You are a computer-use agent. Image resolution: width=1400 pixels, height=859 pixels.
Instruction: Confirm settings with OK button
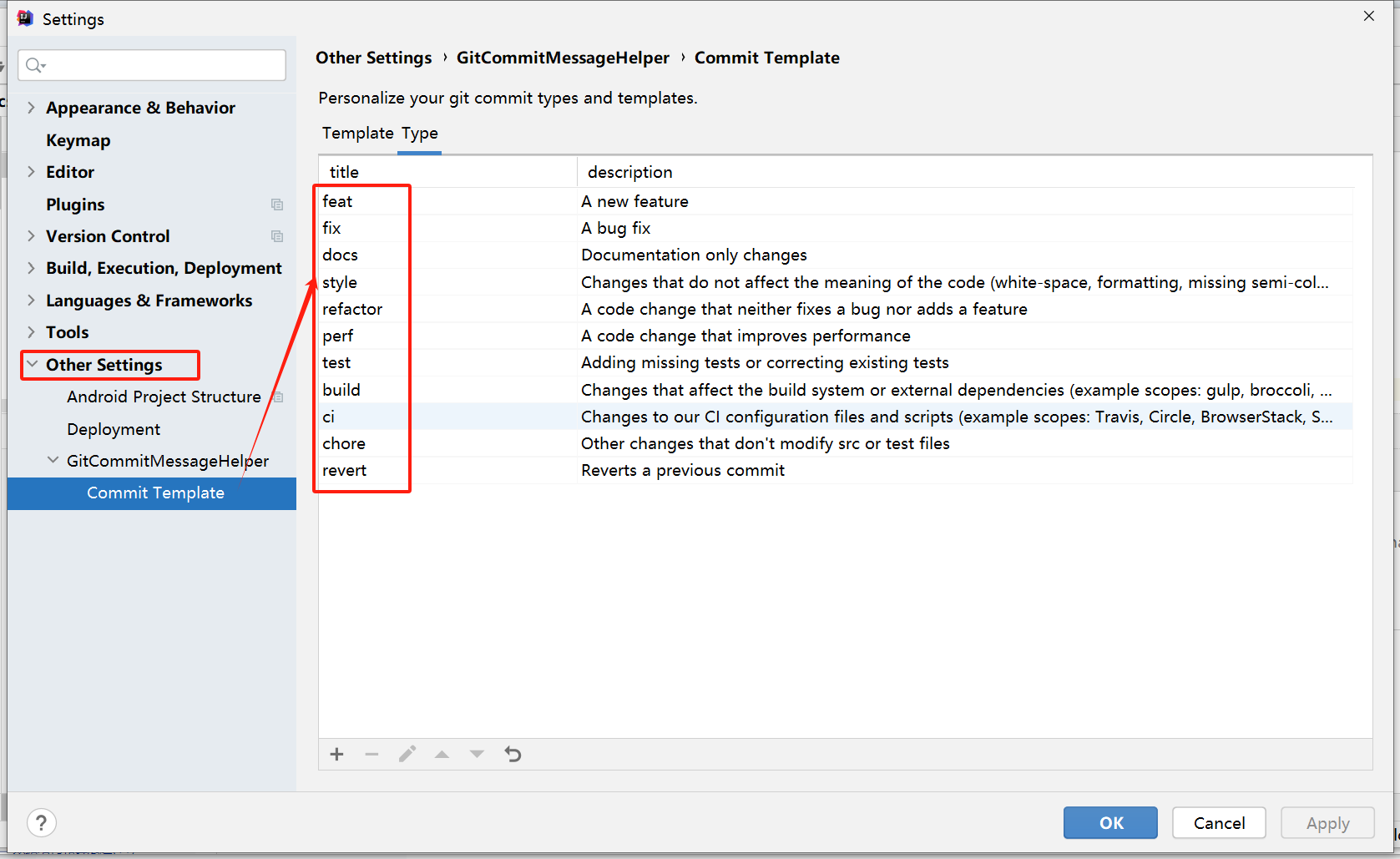[1110, 822]
